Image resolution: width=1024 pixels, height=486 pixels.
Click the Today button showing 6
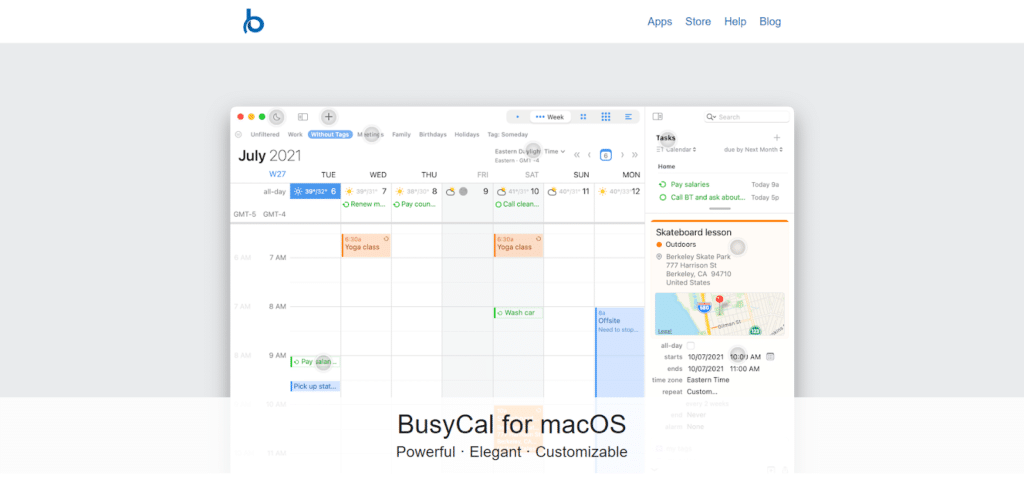coord(605,155)
